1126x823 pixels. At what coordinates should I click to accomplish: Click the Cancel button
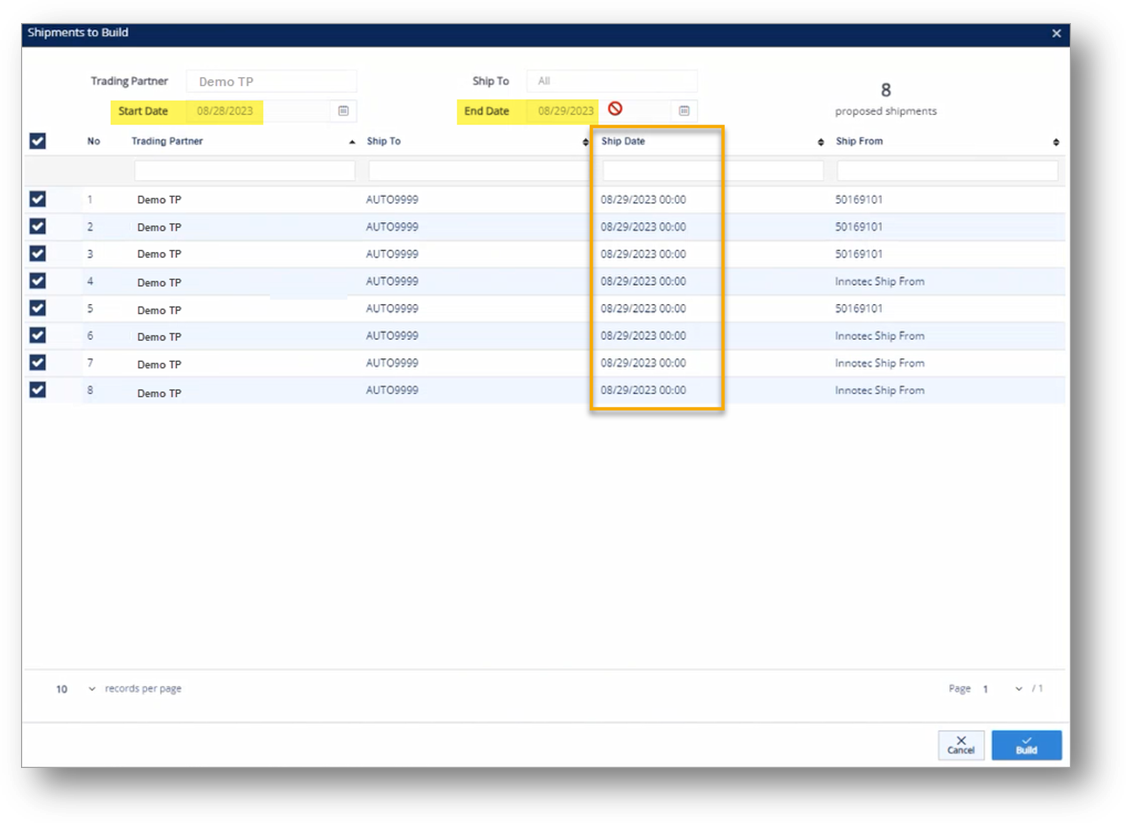pyautogui.click(x=960, y=745)
